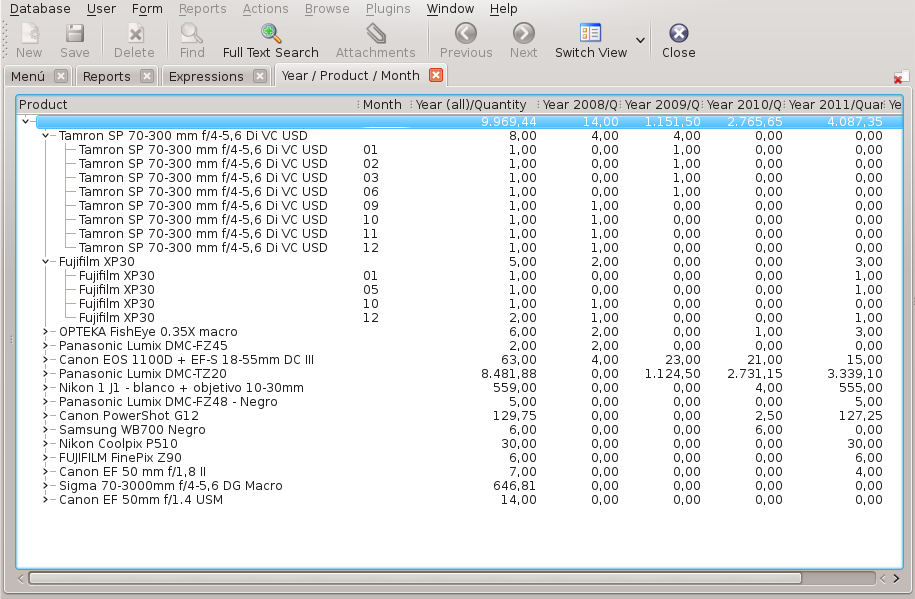Sort by the Month column header
Image resolution: width=915 pixels, height=599 pixels.
(385, 105)
